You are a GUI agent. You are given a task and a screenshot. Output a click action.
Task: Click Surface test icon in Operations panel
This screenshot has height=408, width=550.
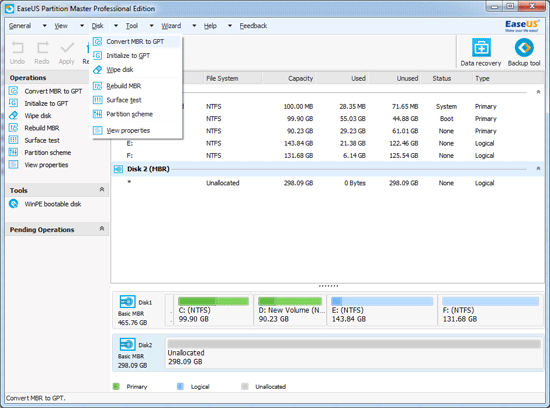pyautogui.click(x=13, y=140)
